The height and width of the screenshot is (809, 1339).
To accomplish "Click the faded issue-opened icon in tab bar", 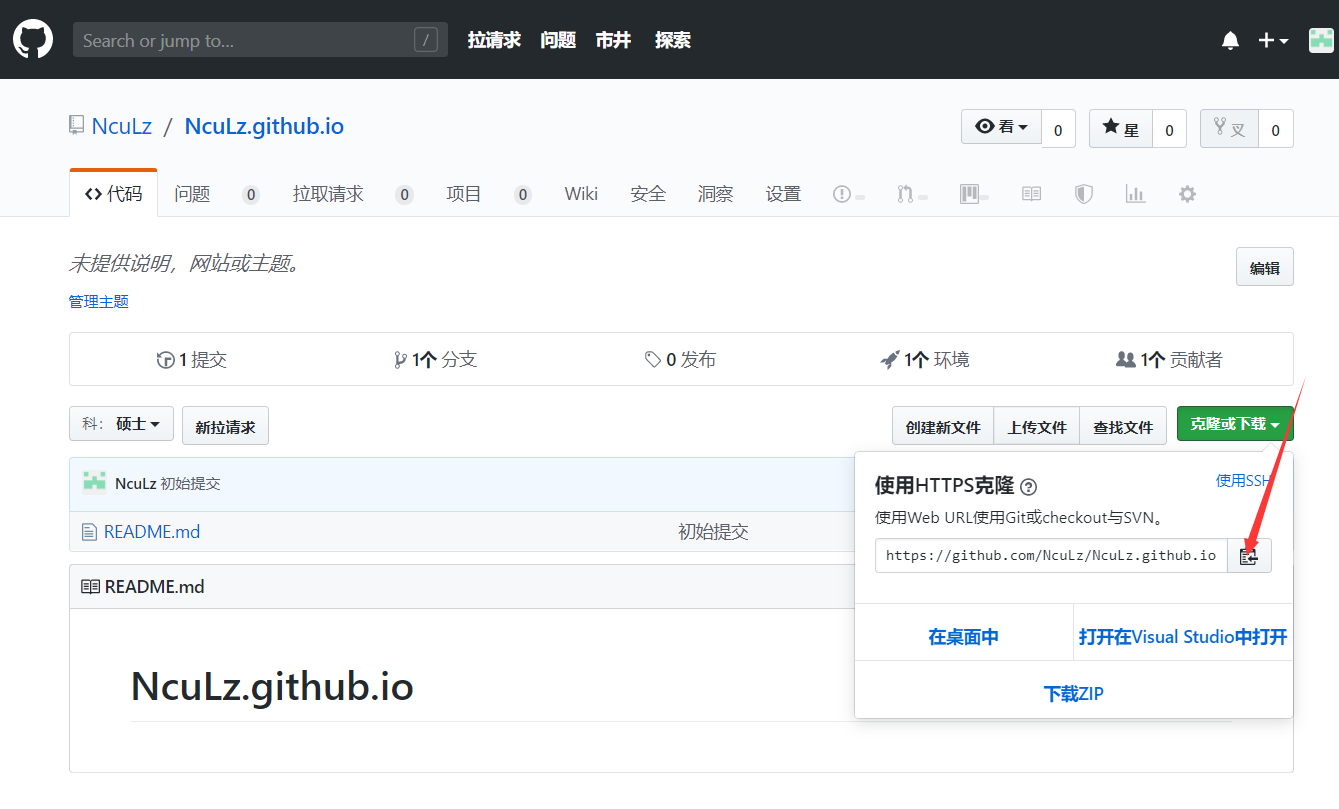I will pos(842,194).
